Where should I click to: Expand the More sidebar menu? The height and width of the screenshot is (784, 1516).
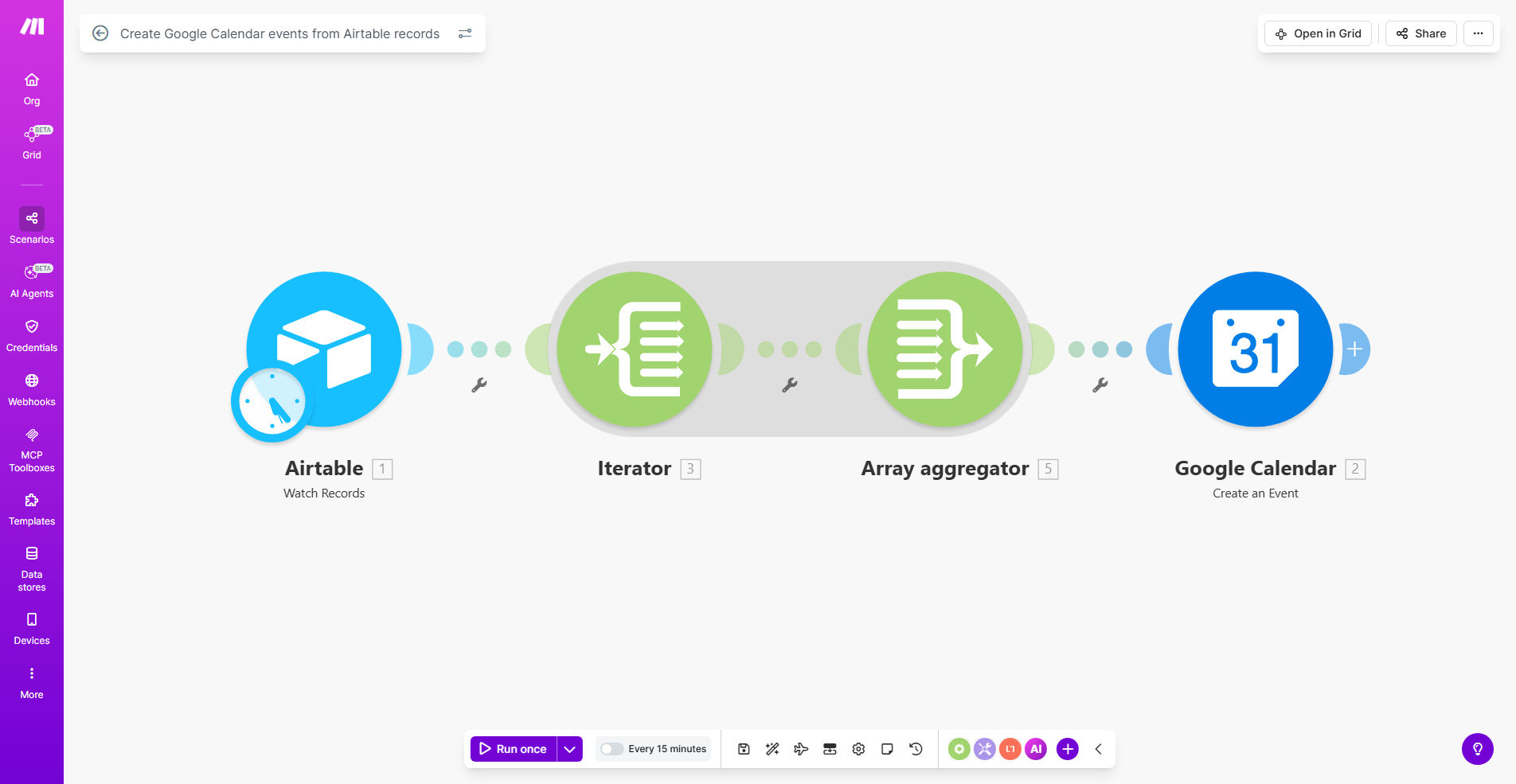point(32,683)
